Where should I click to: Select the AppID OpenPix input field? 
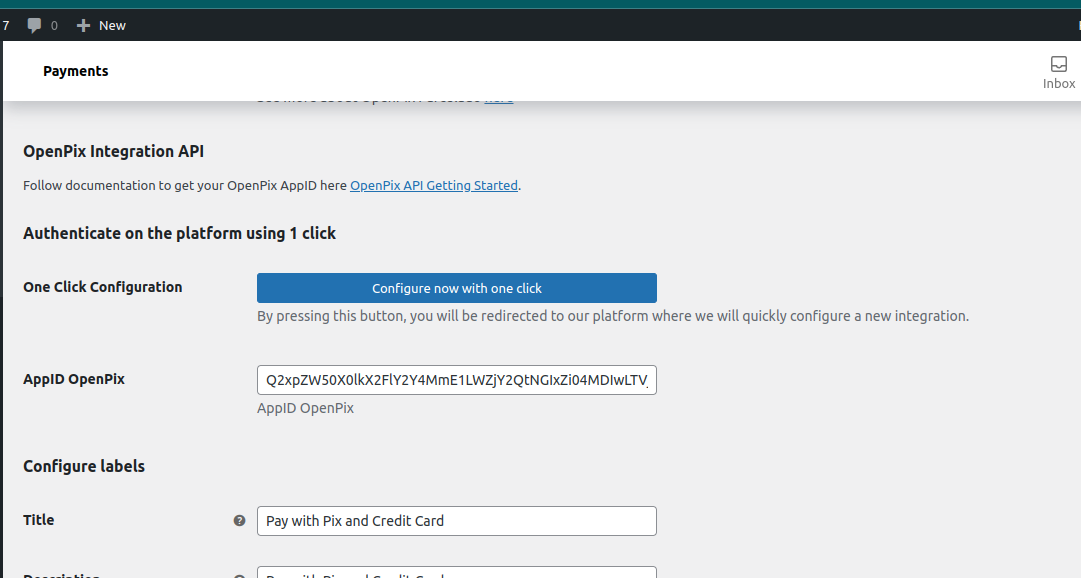tap(456, 380)
